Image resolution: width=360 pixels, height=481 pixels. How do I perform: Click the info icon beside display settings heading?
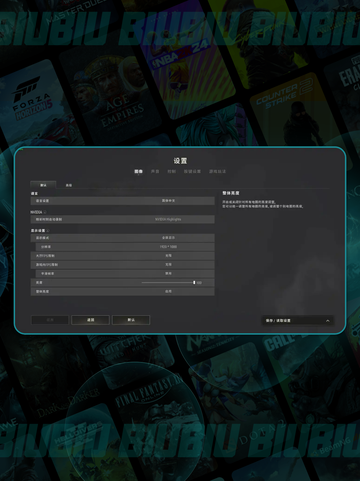click(x=48, y=231)
